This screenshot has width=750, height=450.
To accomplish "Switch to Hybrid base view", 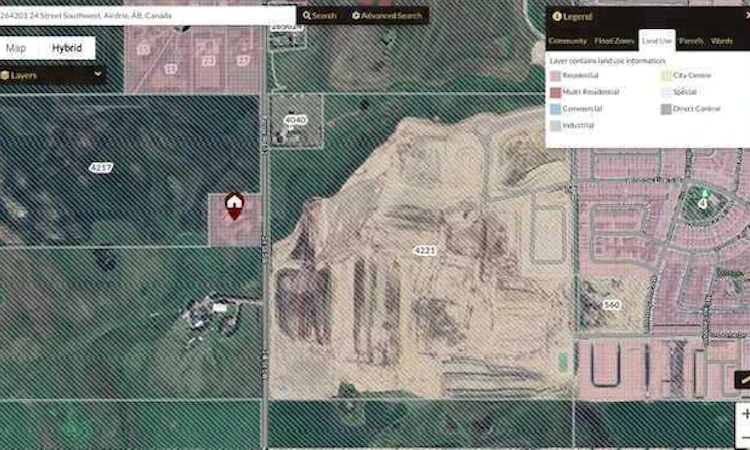I will pyautogui.click(x=67, y=48).
